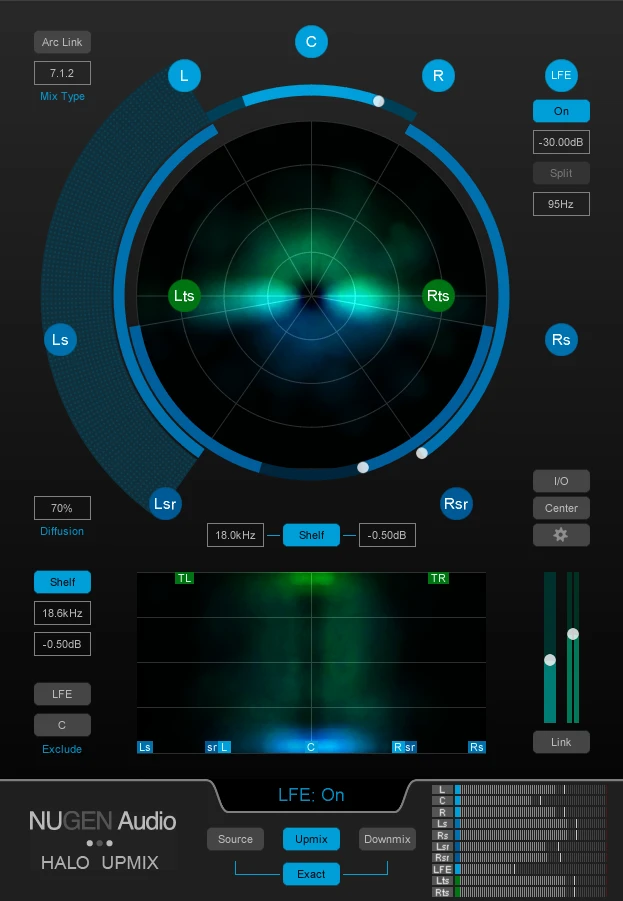Click the Rs right surround node
The image size is (623, 901).
tap(561, 340)
